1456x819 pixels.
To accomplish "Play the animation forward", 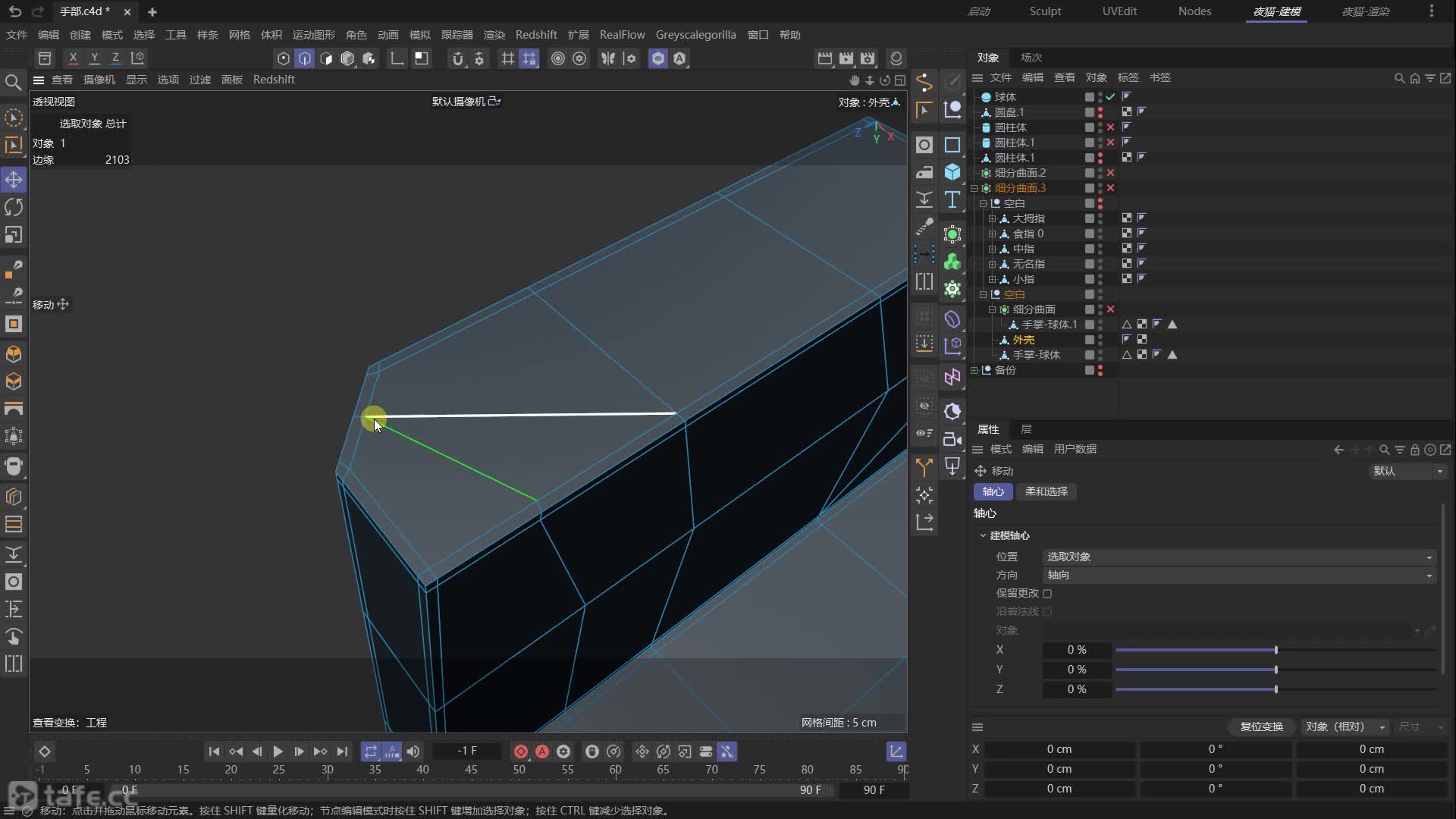I will 278,752.
